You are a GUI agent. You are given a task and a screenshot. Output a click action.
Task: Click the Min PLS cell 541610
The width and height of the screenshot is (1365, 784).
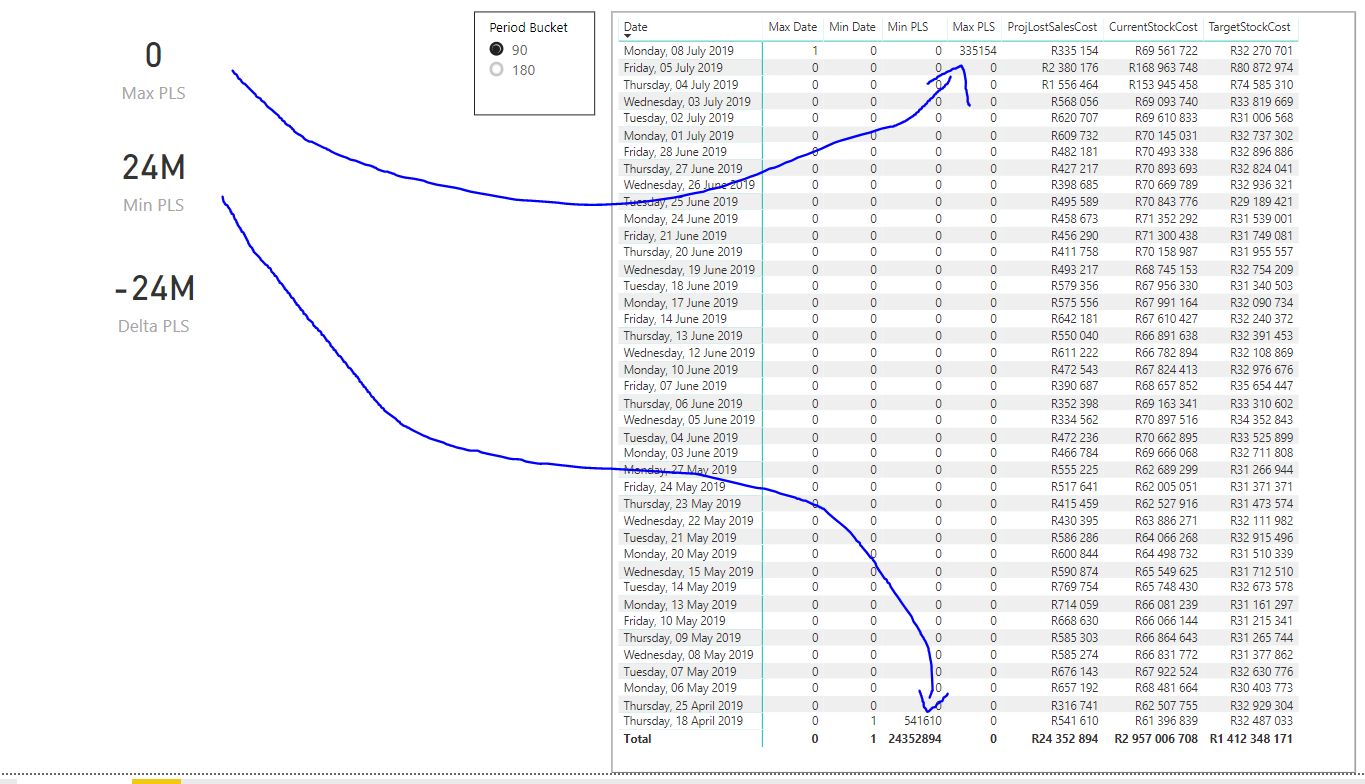pos(922,721)
